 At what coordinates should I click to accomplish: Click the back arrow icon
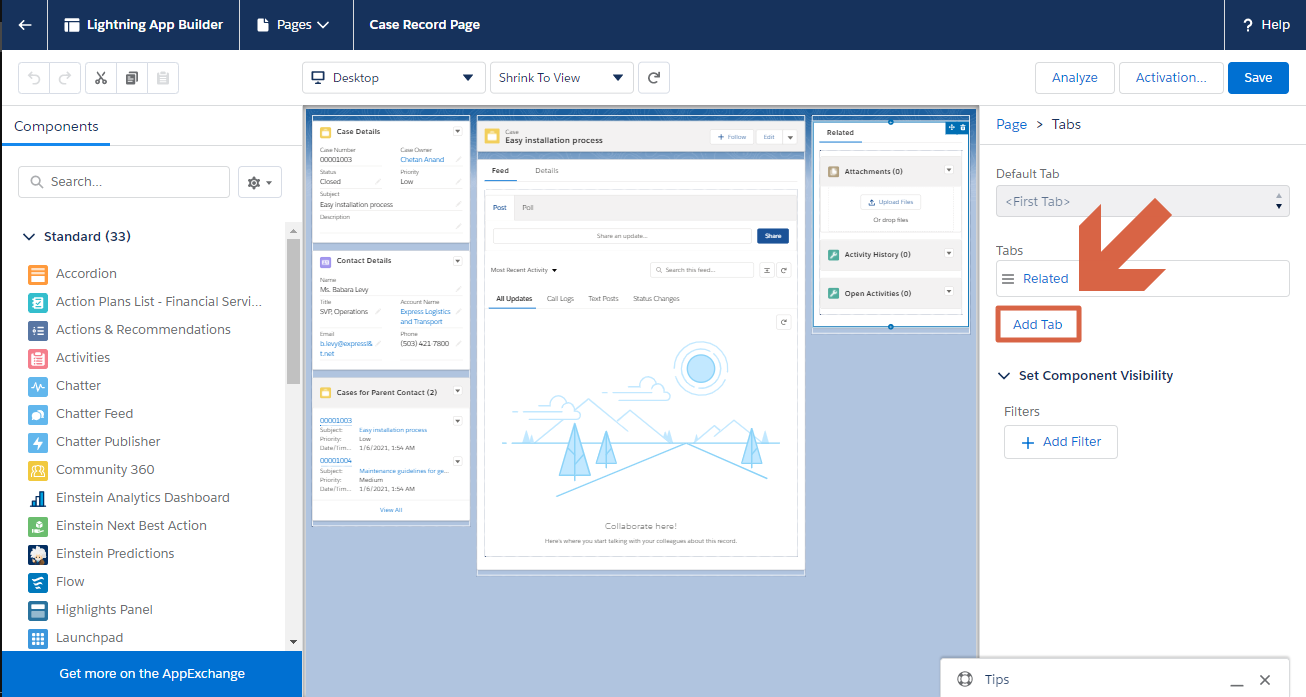click(x=25, y=25)
